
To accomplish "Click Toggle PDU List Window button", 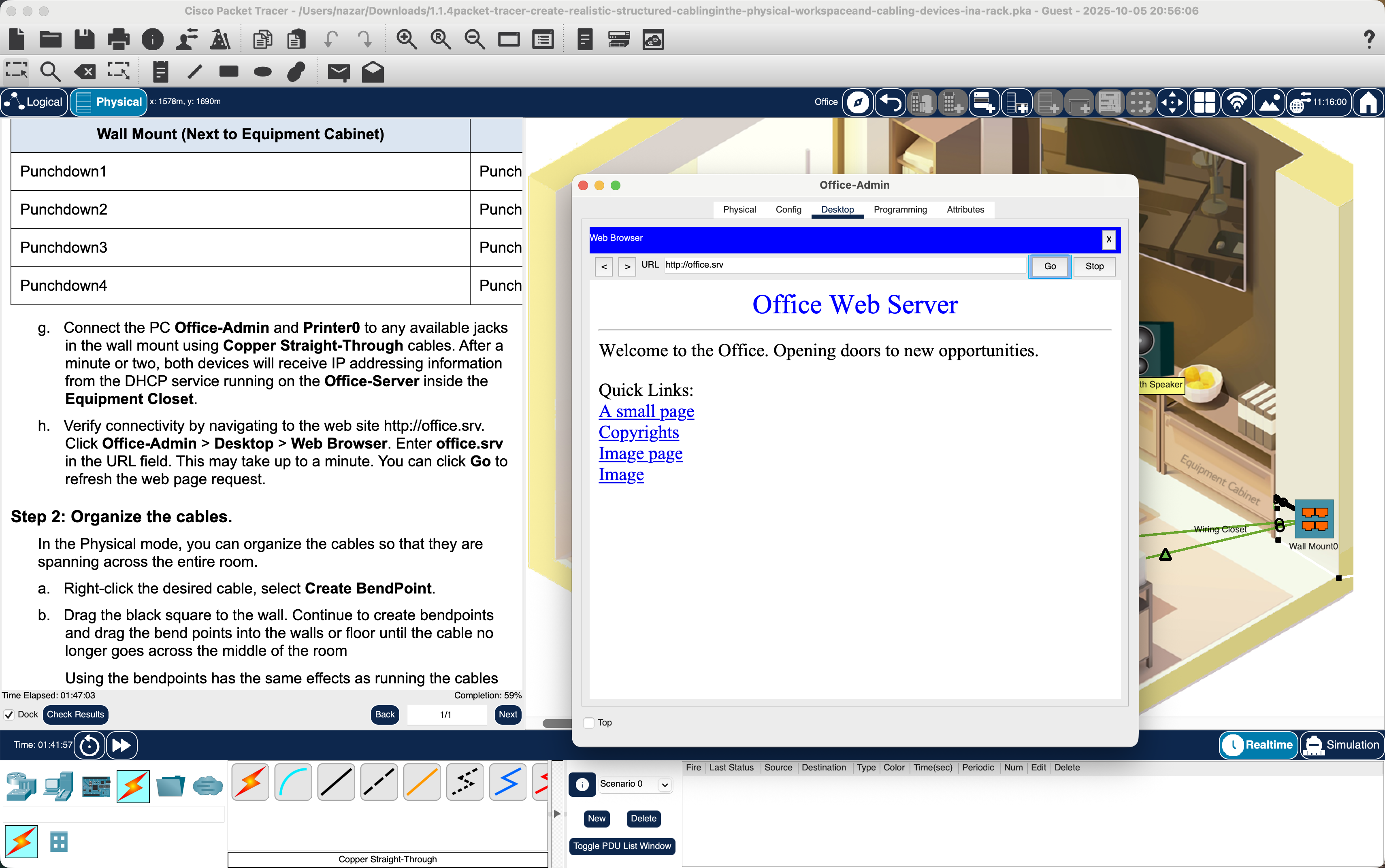I will pos(622,846).
